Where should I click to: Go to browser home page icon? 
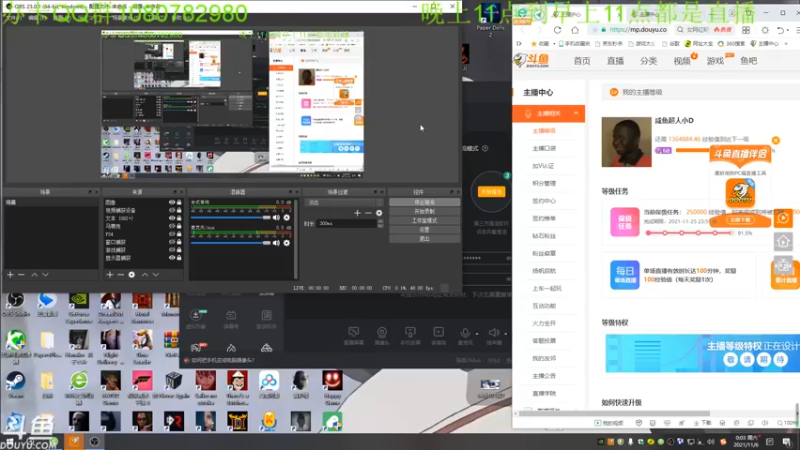(575, 30)
